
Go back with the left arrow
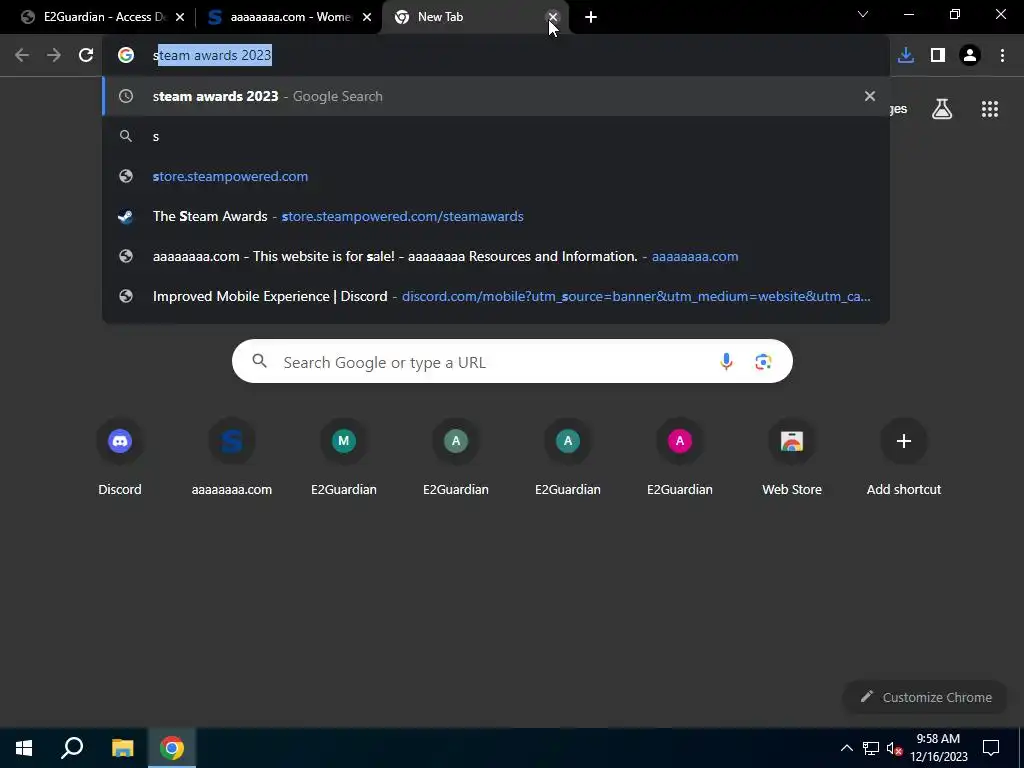coord(22,56)
